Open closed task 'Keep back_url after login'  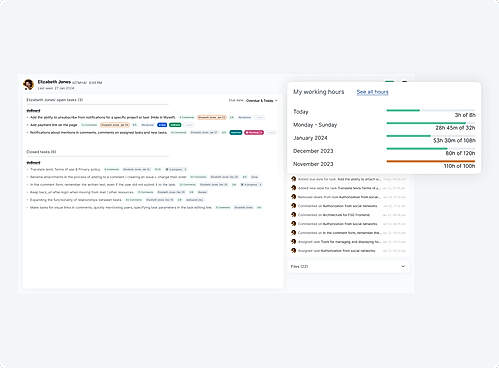coord(82,192)
